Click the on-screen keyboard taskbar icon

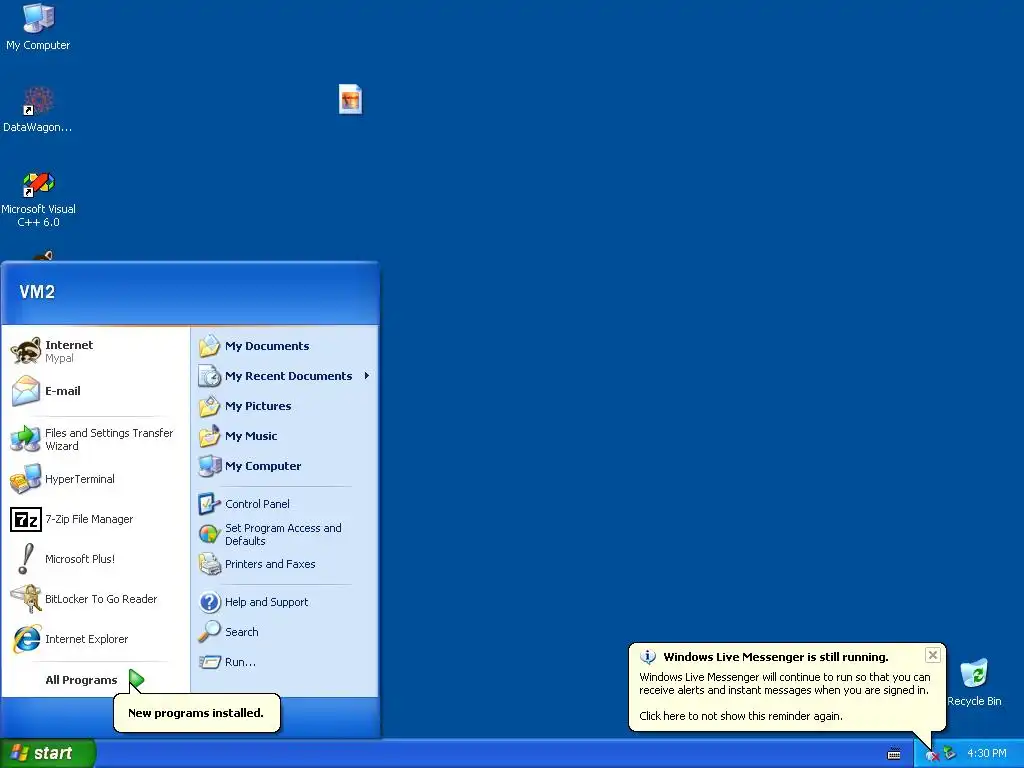894,754
